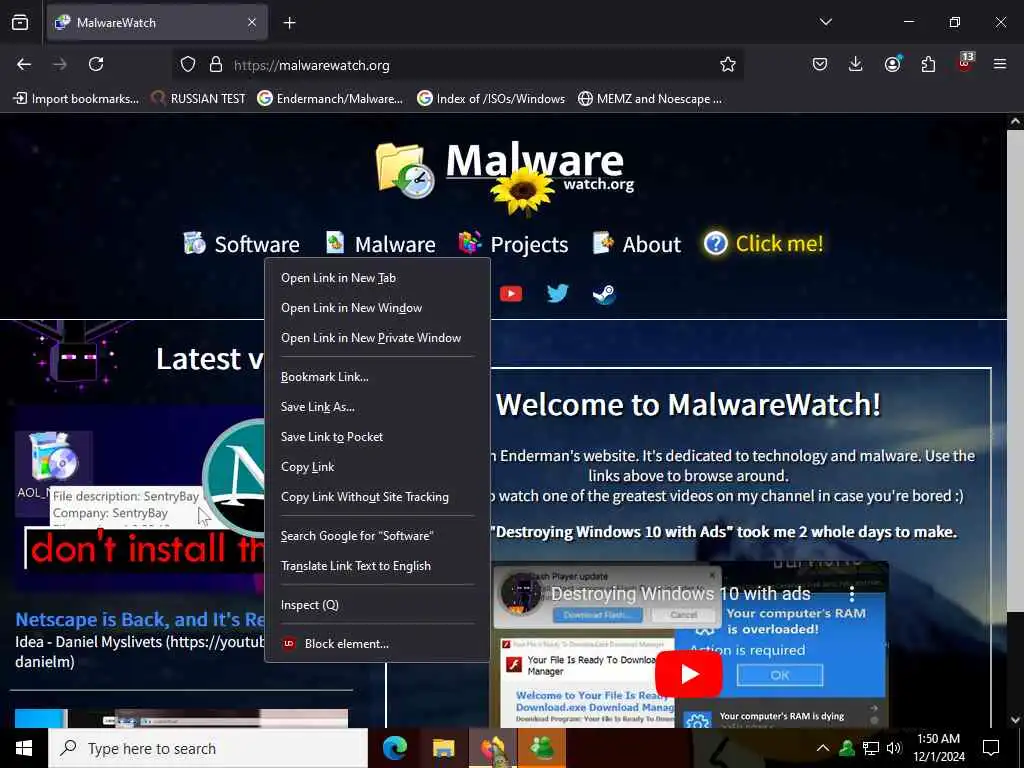This screenshot has height=768, width=1024.
Task: Choose Inspect (Q) menu entry
Action: coord(377,605)
